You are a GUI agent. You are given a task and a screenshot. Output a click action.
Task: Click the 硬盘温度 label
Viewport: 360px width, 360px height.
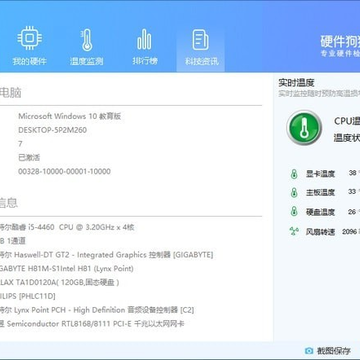(x=320, y=212)
